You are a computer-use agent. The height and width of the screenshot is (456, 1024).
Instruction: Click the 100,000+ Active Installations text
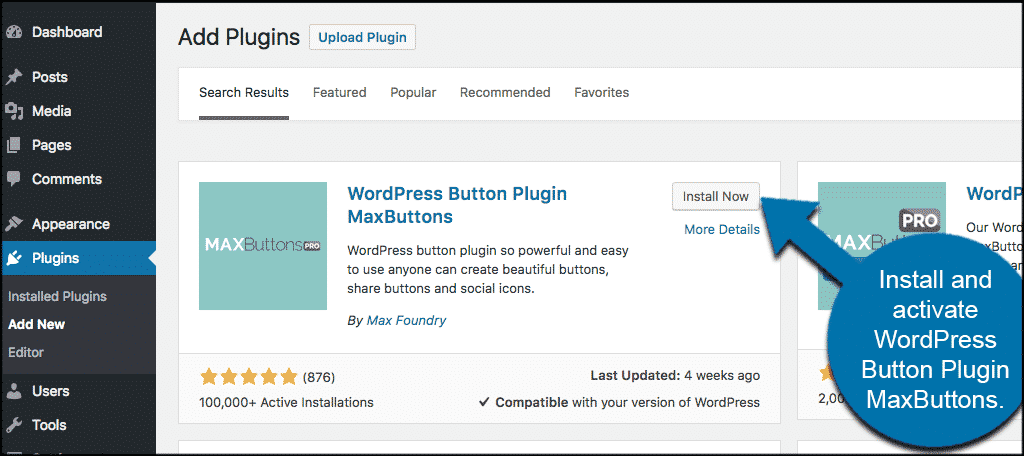[x=286, y=402]
